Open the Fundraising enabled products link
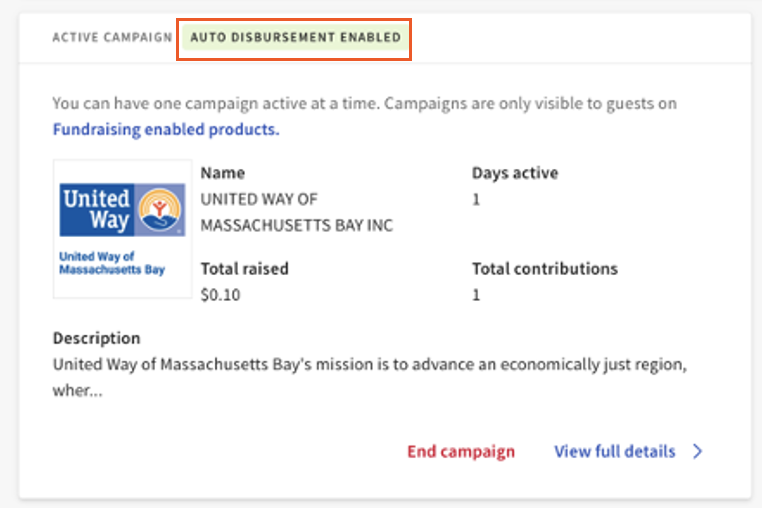The width and height of the screenshot is (762, 508). 166,130
